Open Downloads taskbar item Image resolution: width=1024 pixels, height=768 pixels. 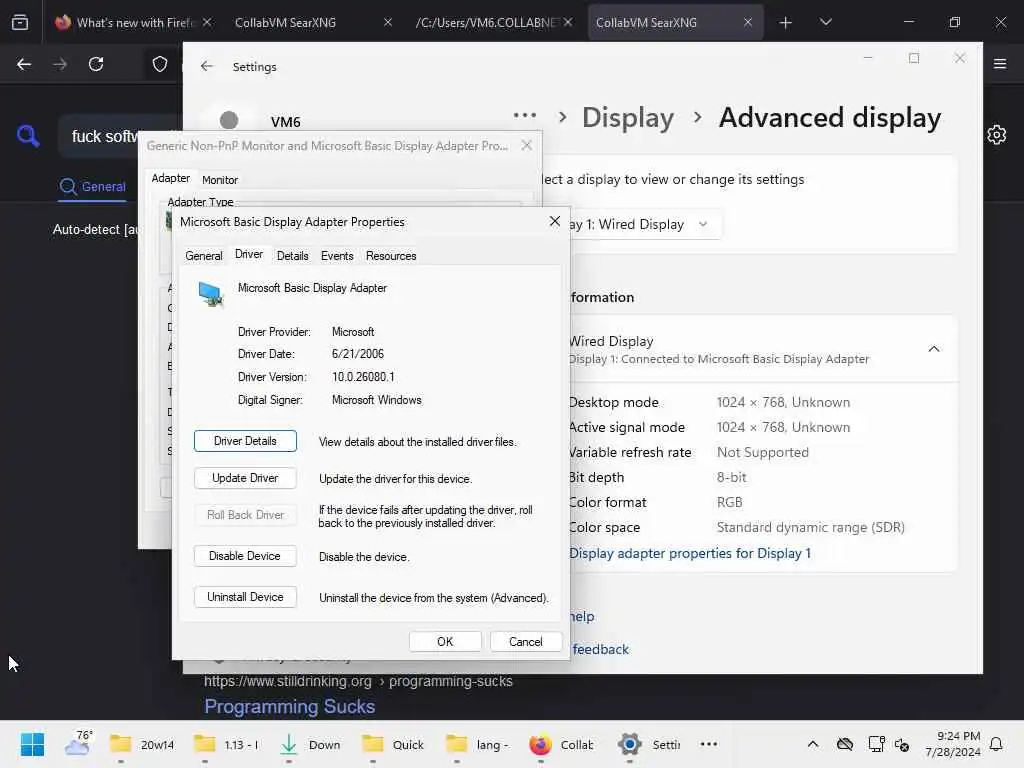pos(310,744)
